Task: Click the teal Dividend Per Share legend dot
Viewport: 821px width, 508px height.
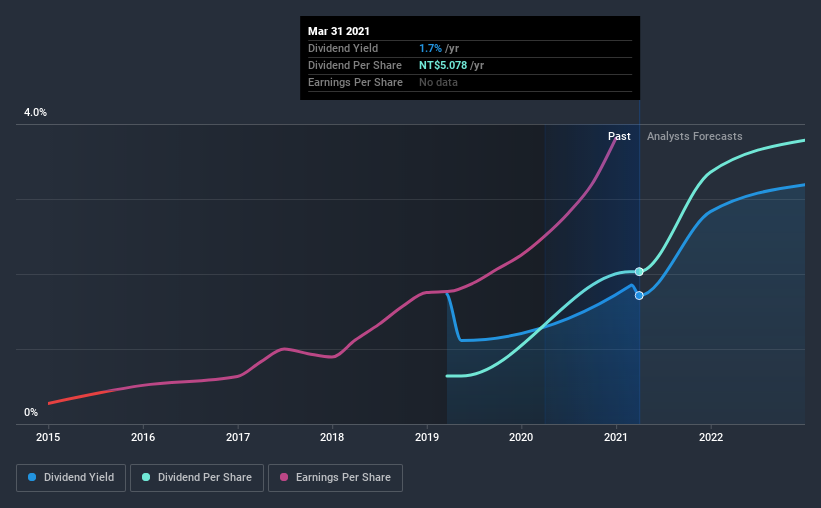Action: (x=146, y=477)
